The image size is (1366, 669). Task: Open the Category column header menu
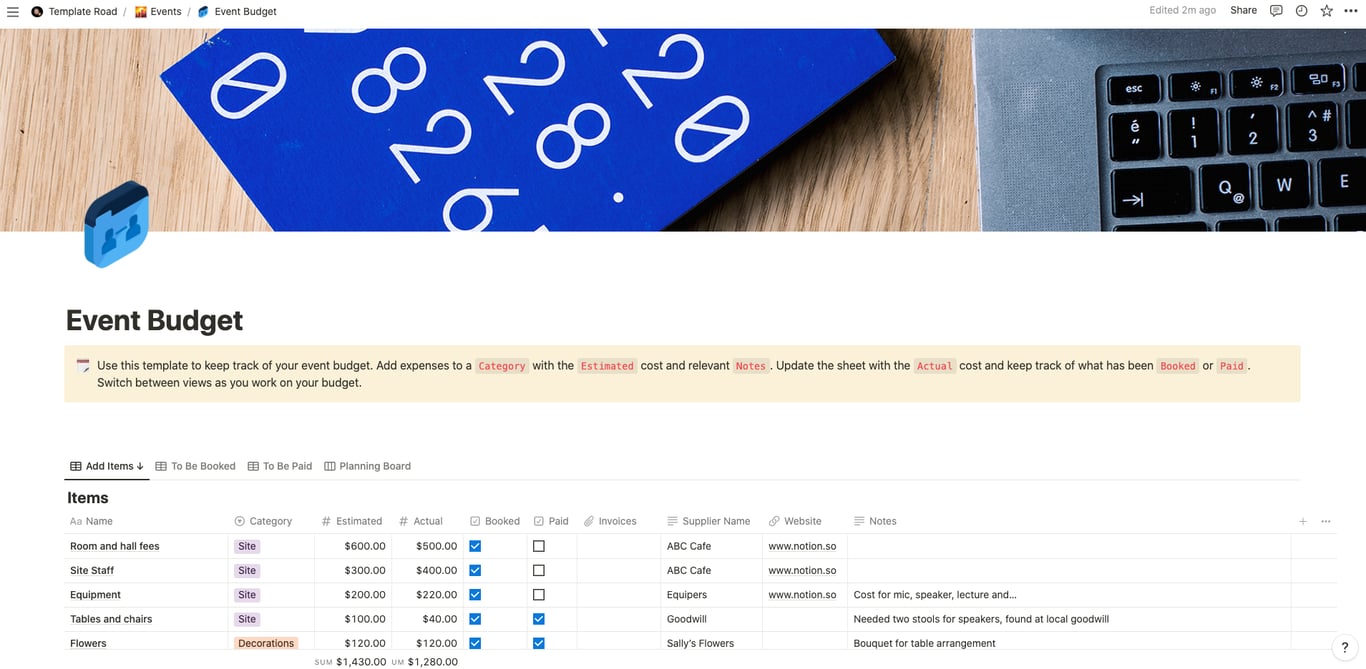click(x=263, y=521)
